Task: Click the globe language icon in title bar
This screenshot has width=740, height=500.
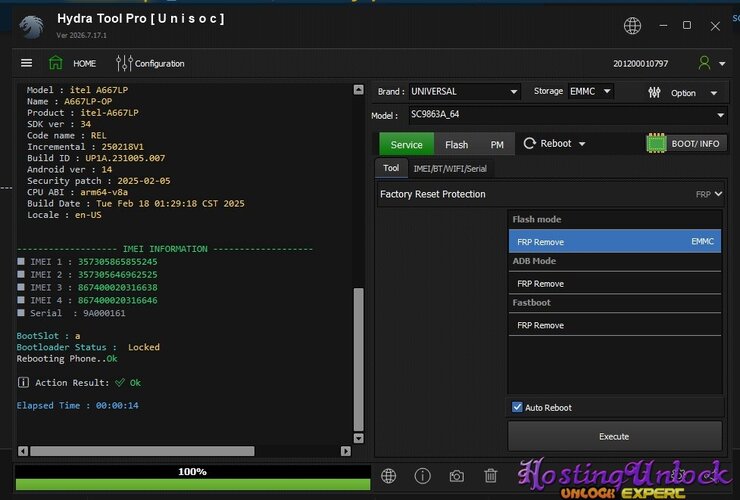Action: coord(632,25)
